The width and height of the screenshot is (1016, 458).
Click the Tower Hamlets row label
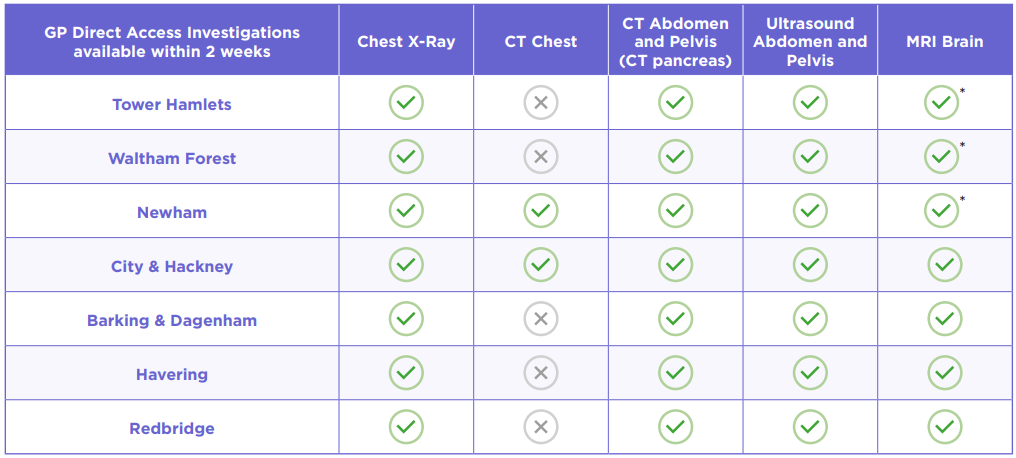[x=172, y=104]
